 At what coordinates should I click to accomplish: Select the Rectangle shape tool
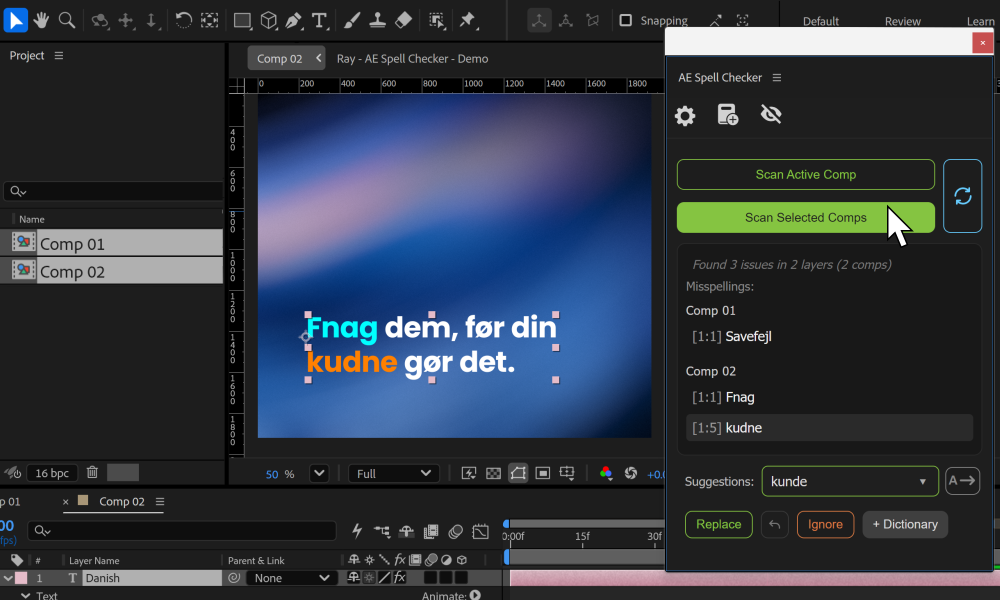click(242, 20)
